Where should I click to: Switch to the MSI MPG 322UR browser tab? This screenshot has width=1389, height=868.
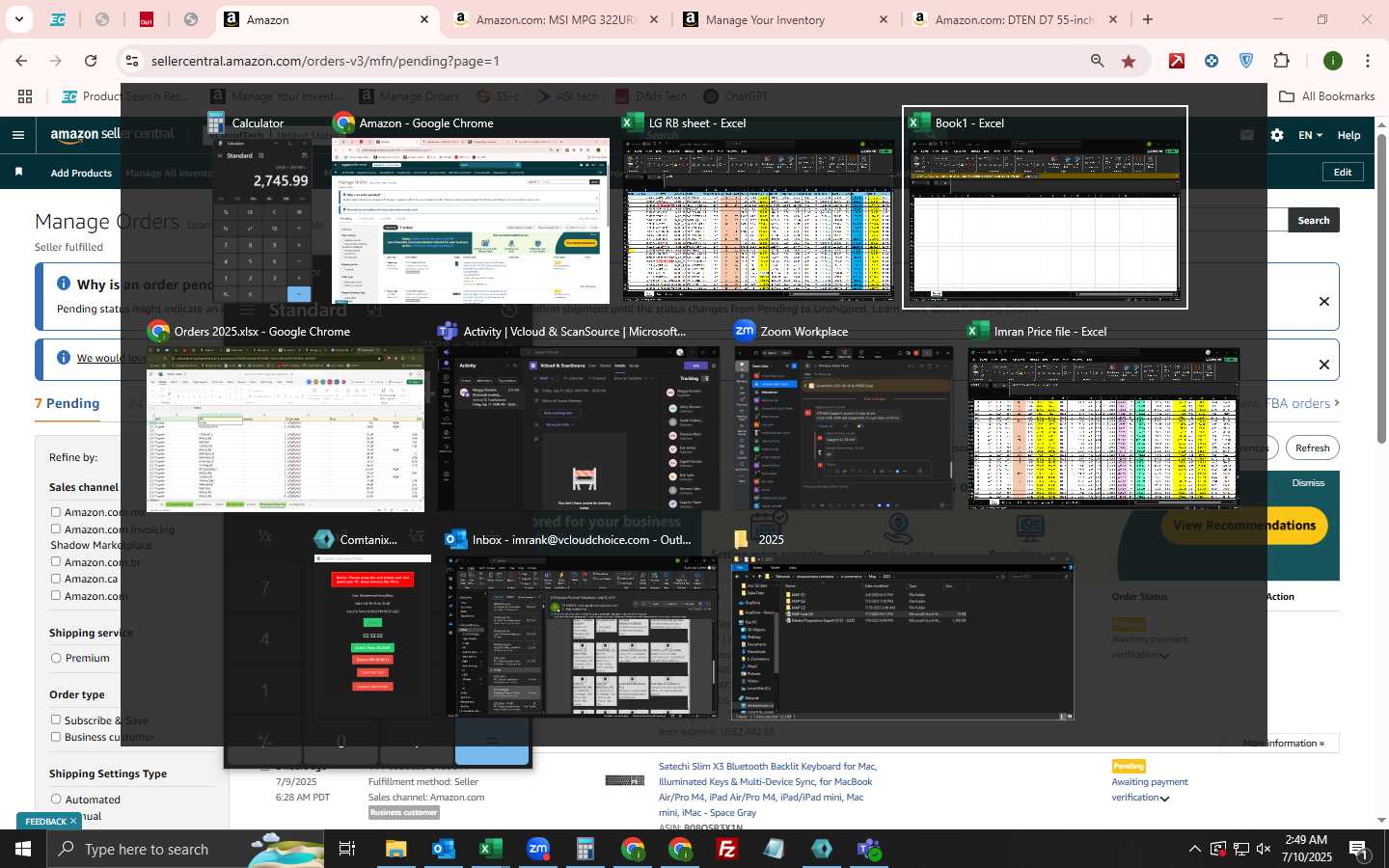[557, 19]
